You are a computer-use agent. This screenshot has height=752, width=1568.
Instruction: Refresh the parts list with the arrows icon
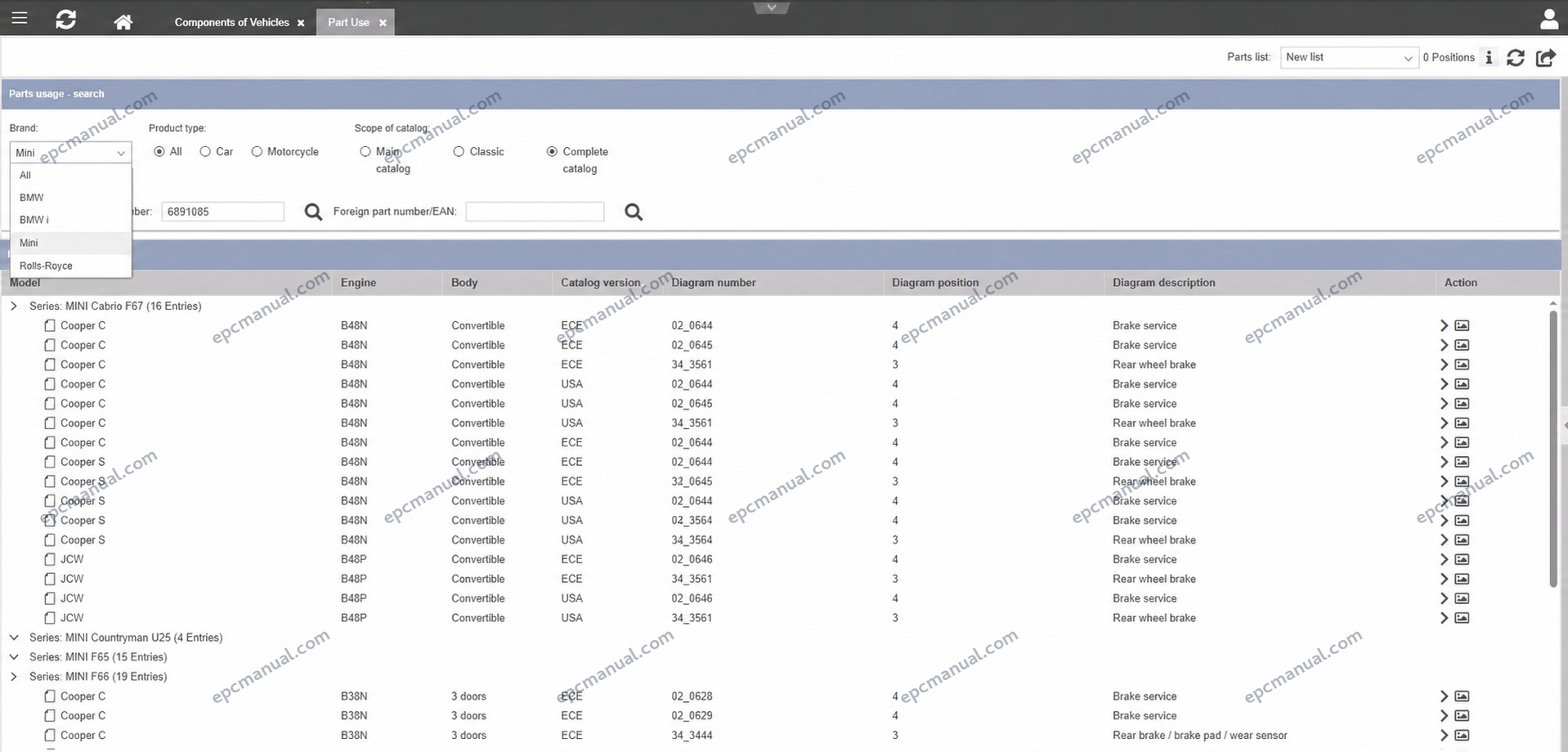[x=1516, y=57]
